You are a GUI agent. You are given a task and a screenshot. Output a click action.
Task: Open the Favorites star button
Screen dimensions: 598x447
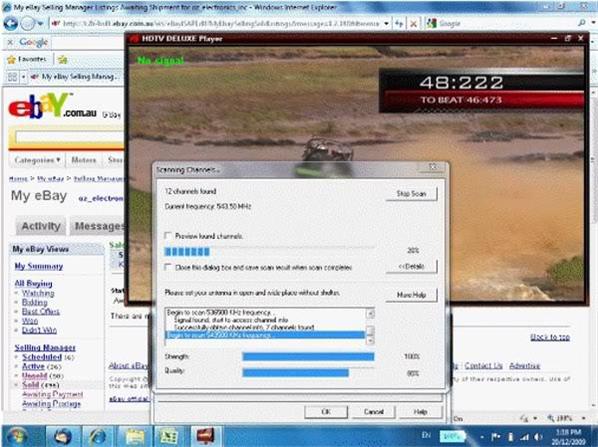pyautogui.click(x=27, y=59)
